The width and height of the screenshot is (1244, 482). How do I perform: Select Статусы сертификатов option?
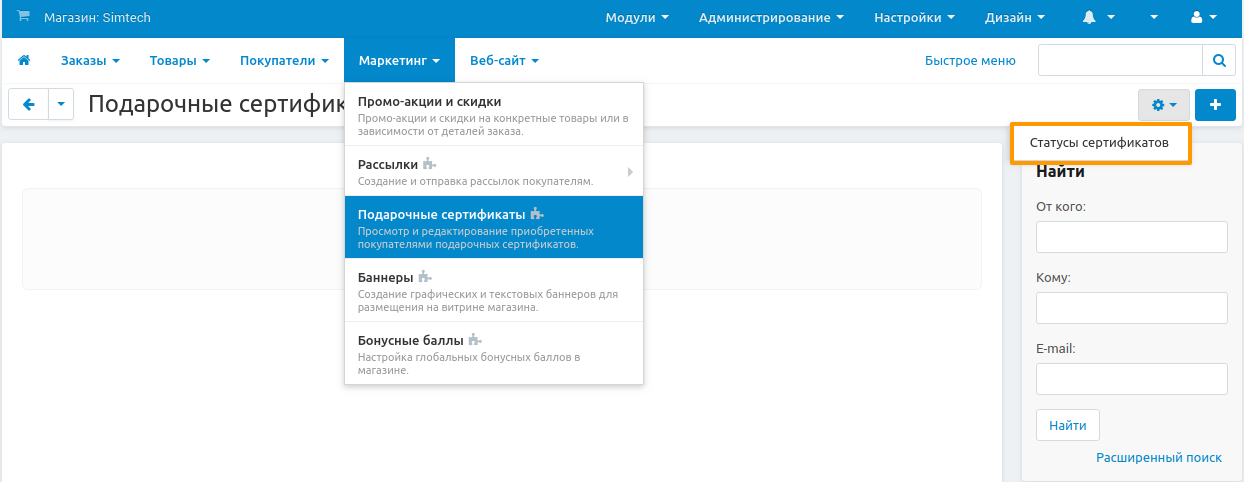1099,143
